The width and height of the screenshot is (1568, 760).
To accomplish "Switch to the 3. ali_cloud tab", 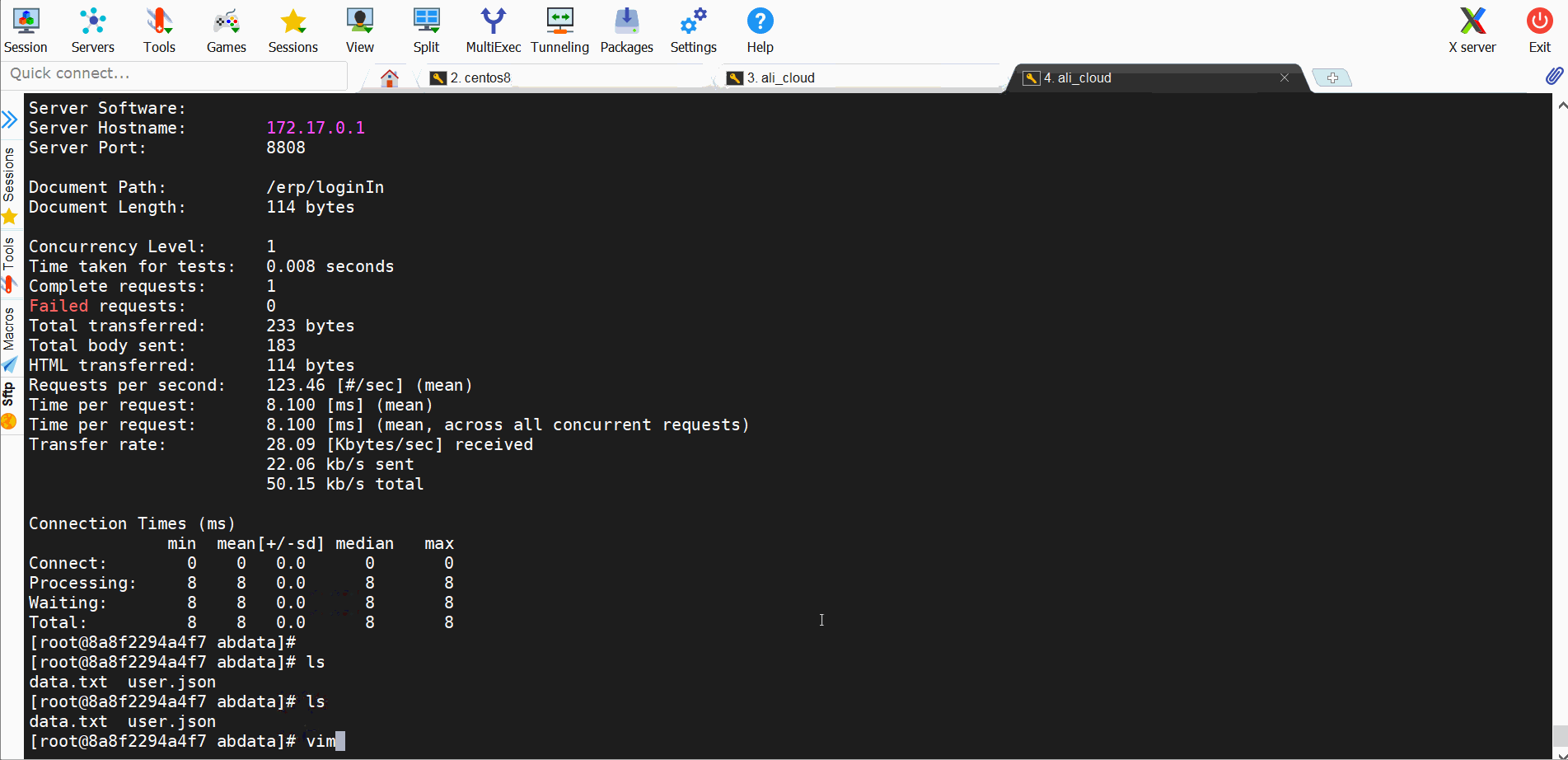I will click(780, 77).
